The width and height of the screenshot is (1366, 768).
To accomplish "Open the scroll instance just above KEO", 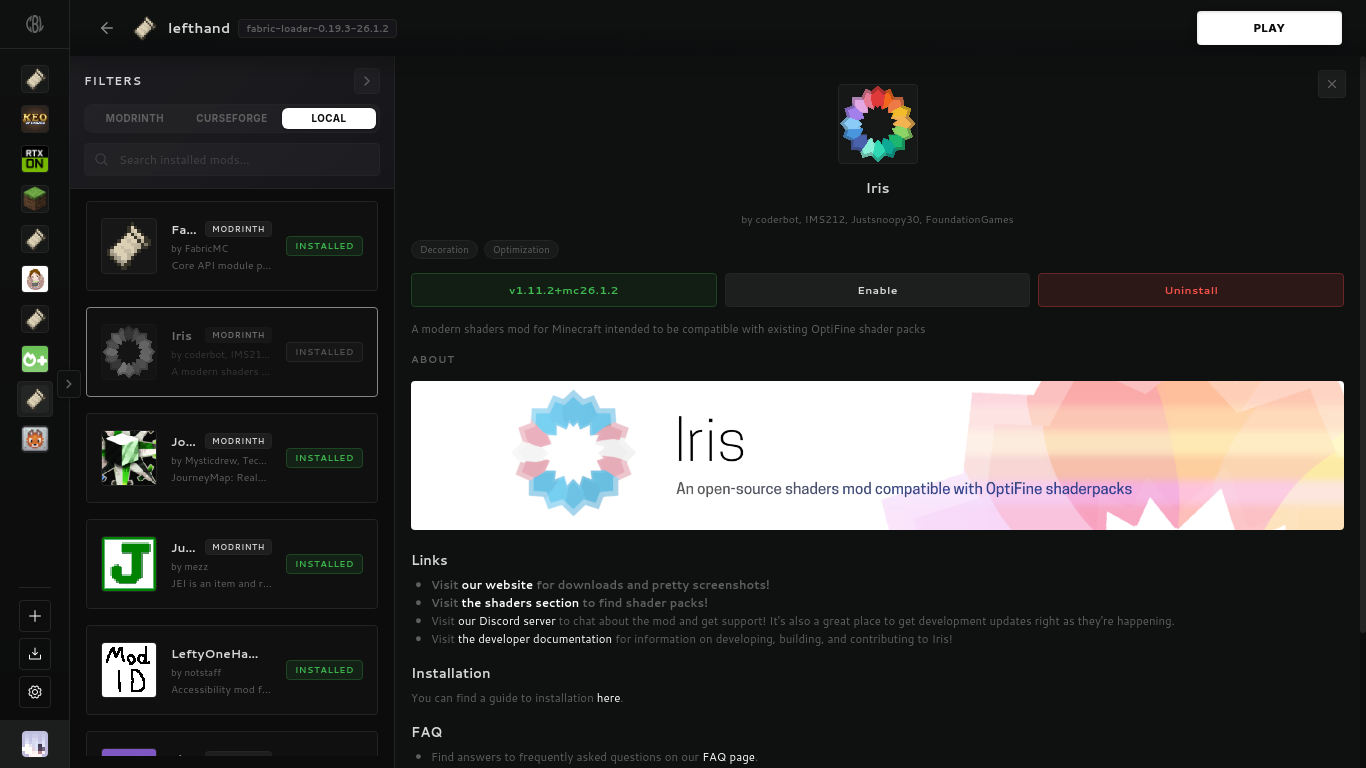I will [35, 79].
